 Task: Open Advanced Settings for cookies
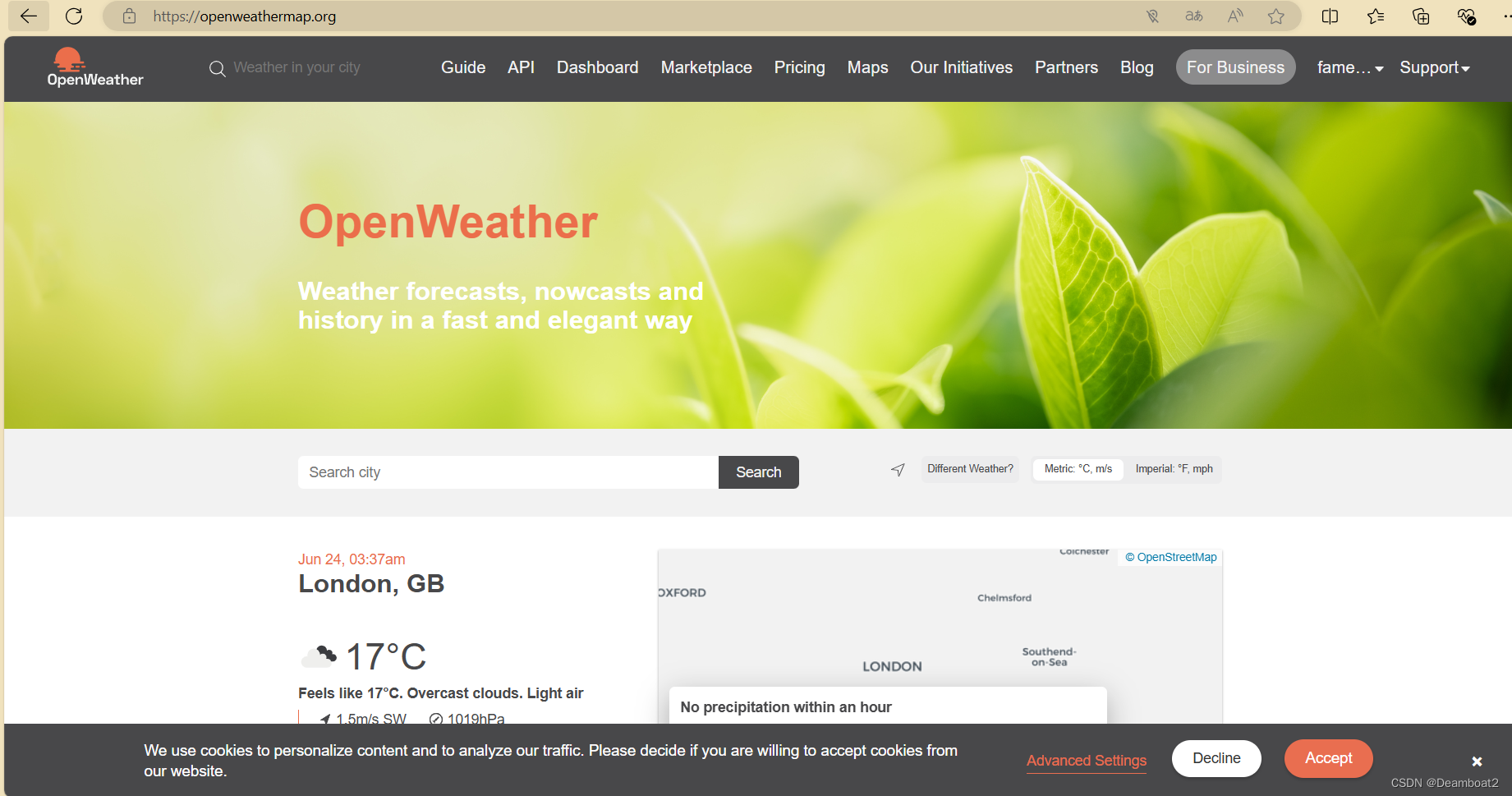pos(1087,761)
